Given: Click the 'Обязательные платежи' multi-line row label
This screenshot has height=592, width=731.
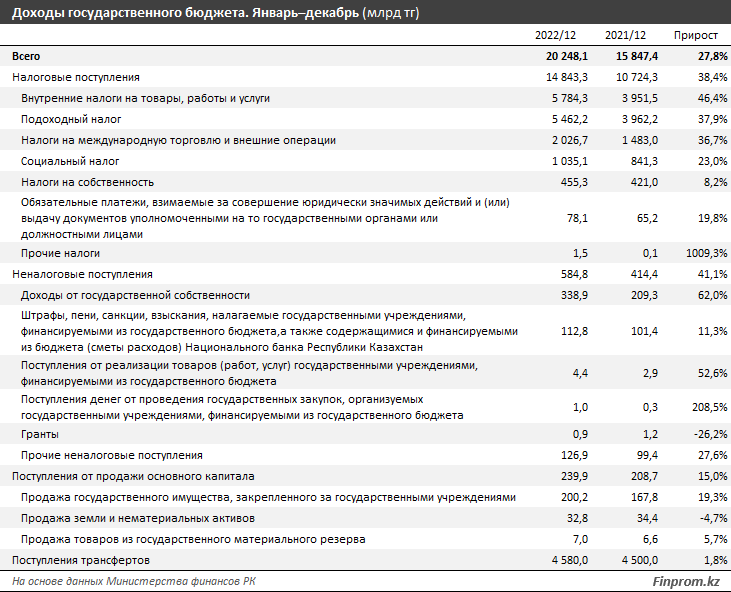Looking at the screenshot, I should pos(265,218).
